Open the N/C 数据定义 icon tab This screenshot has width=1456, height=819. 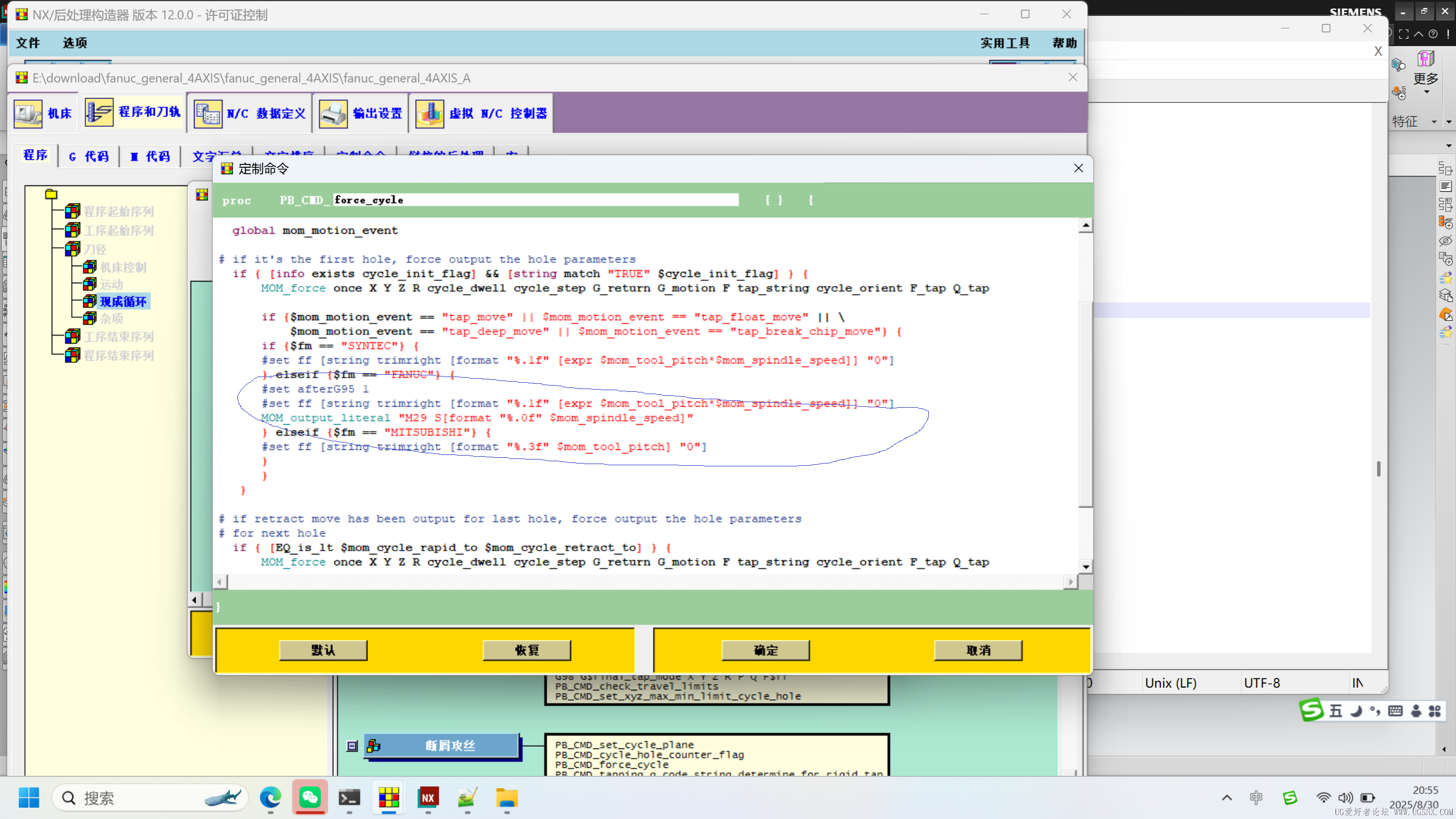click(x=208, y=113)
